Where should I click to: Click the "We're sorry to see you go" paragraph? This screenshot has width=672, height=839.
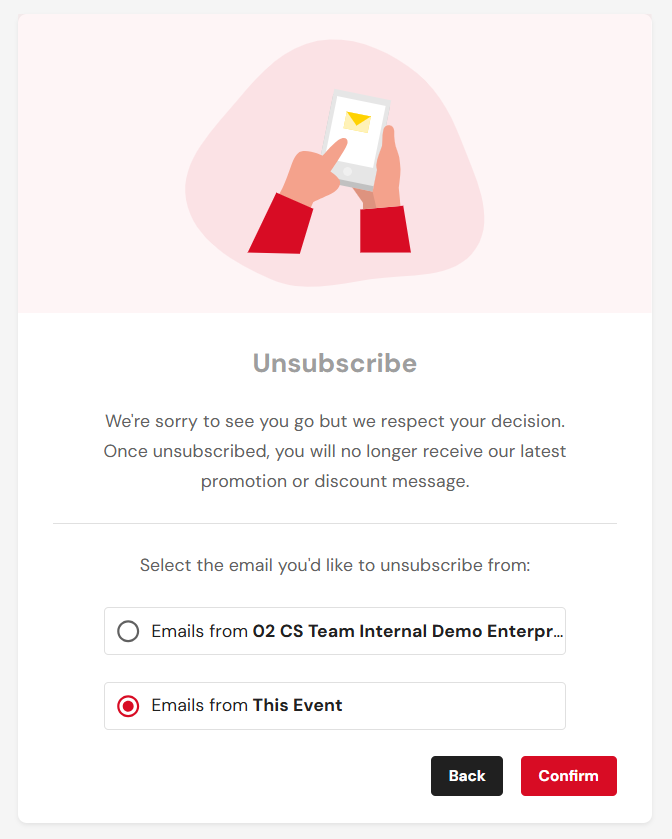pyautogui.click(x=335, y=451)
